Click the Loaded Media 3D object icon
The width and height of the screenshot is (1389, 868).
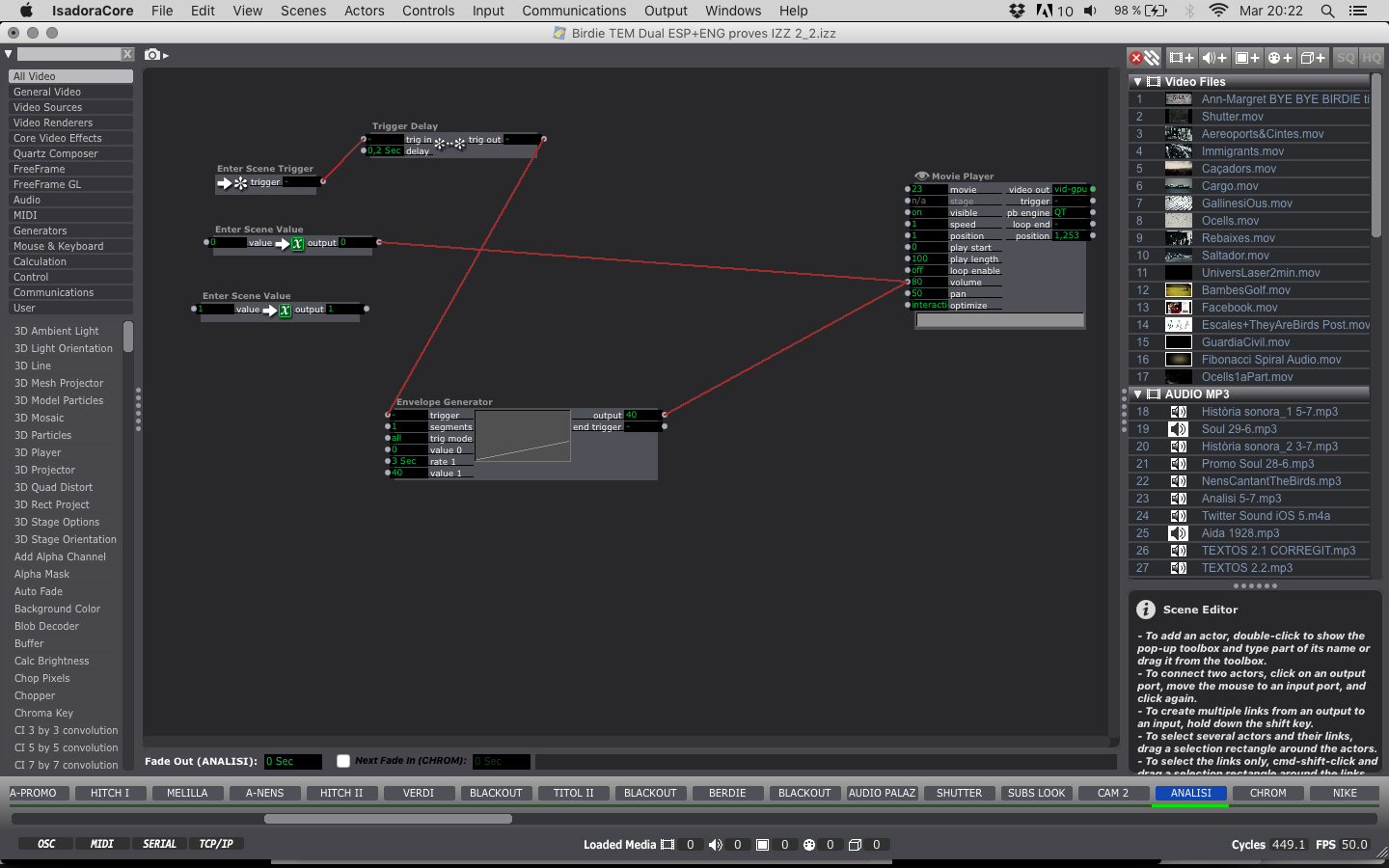pyautogui.click(x=855, y=845)
